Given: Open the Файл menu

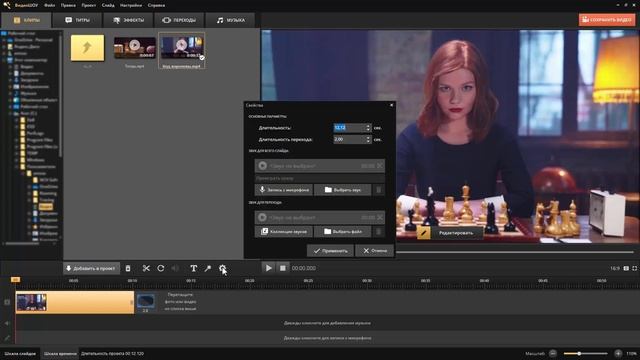Looking at the screenshot, I should 49,5.
